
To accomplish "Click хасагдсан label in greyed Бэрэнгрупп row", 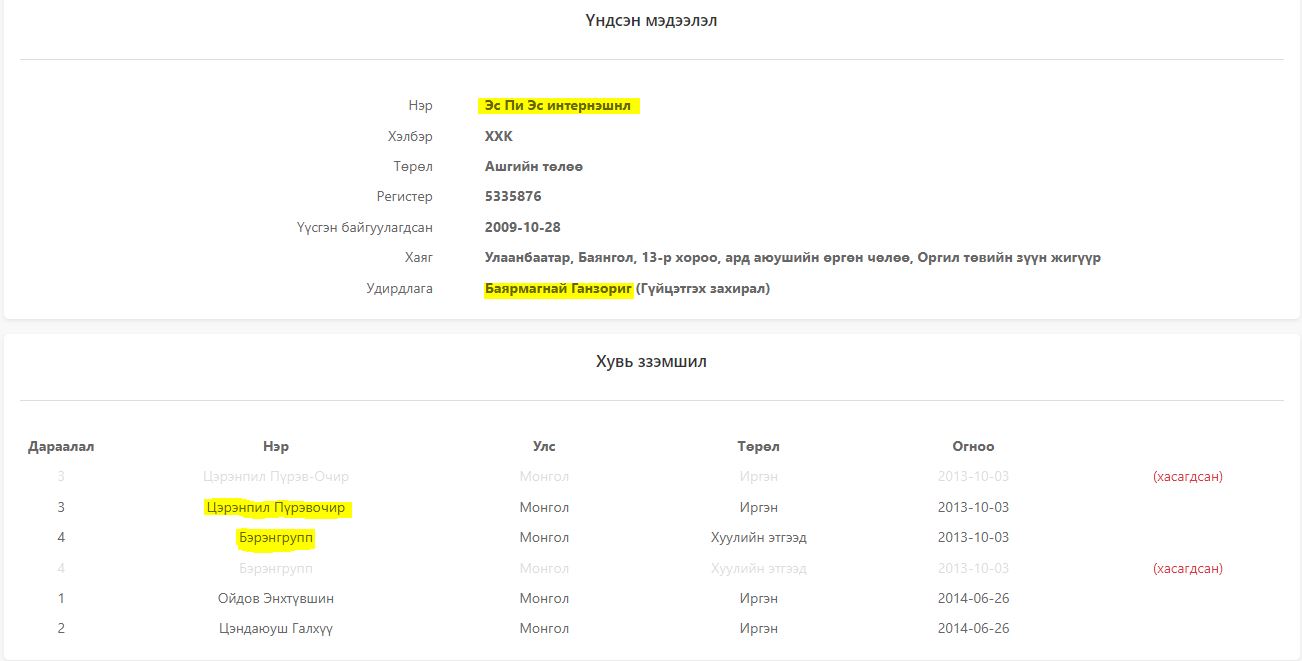I will click(1187, 569).
